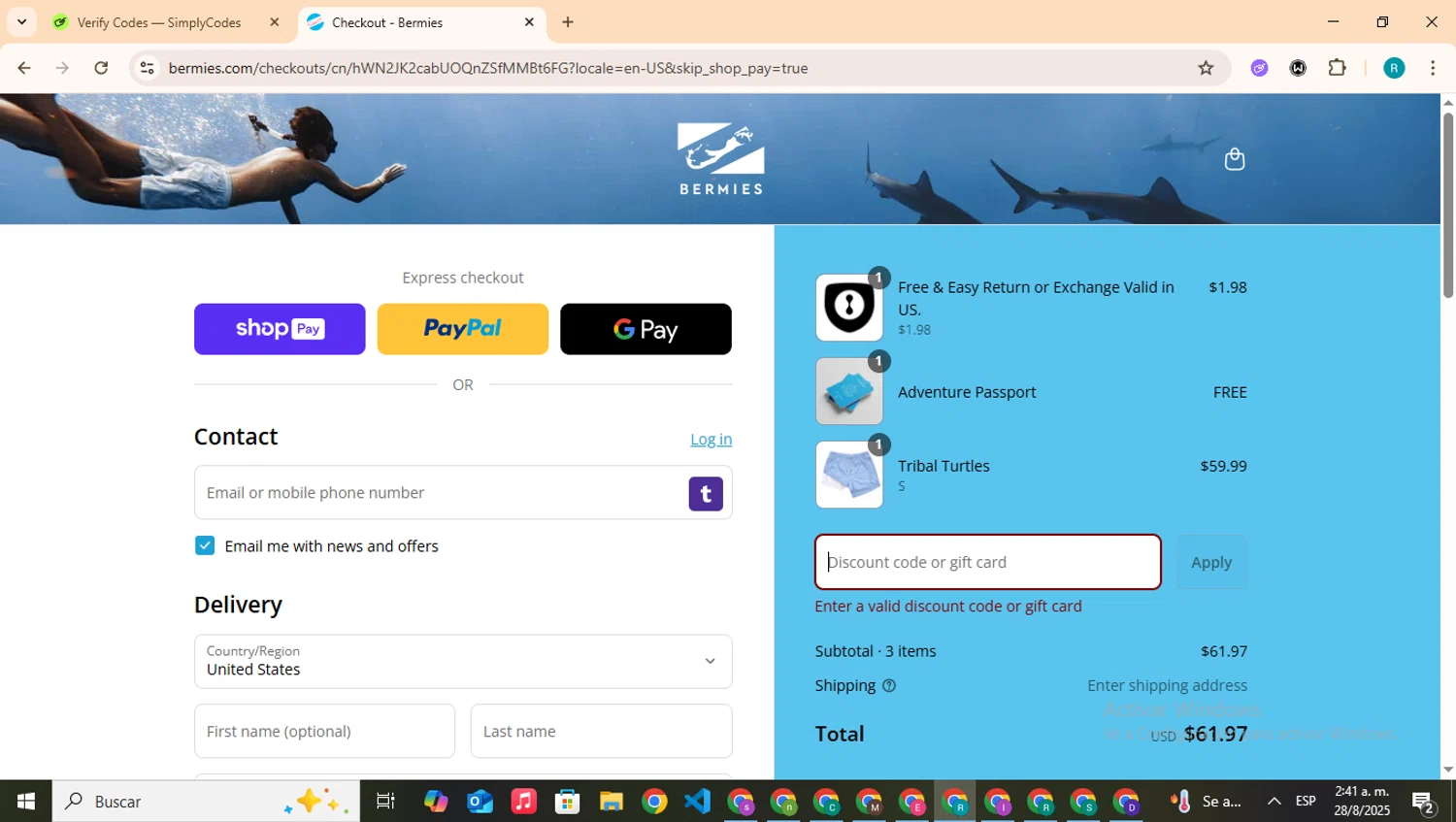Bookmark this page with the star icon

click(1206, 68)
